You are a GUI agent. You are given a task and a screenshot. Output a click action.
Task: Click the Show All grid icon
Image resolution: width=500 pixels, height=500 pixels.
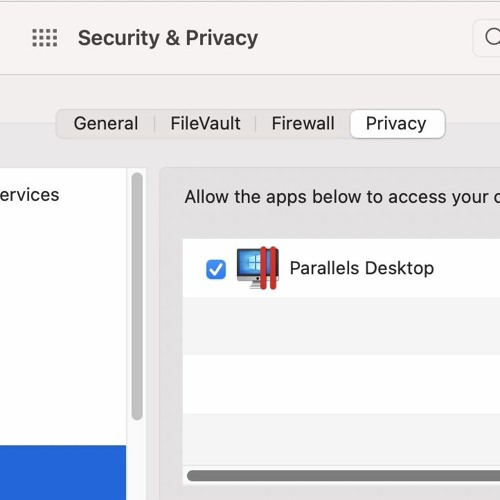point(45,38)
